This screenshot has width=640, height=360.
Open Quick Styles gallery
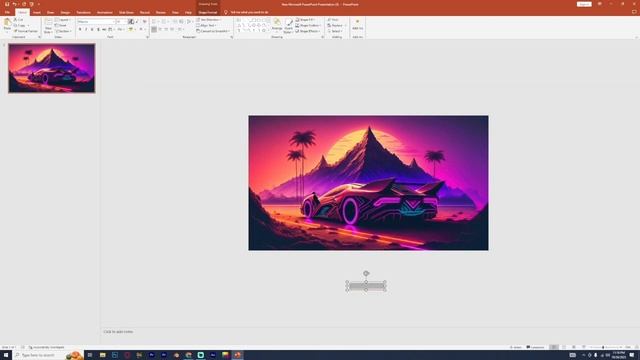click(289, 26)
